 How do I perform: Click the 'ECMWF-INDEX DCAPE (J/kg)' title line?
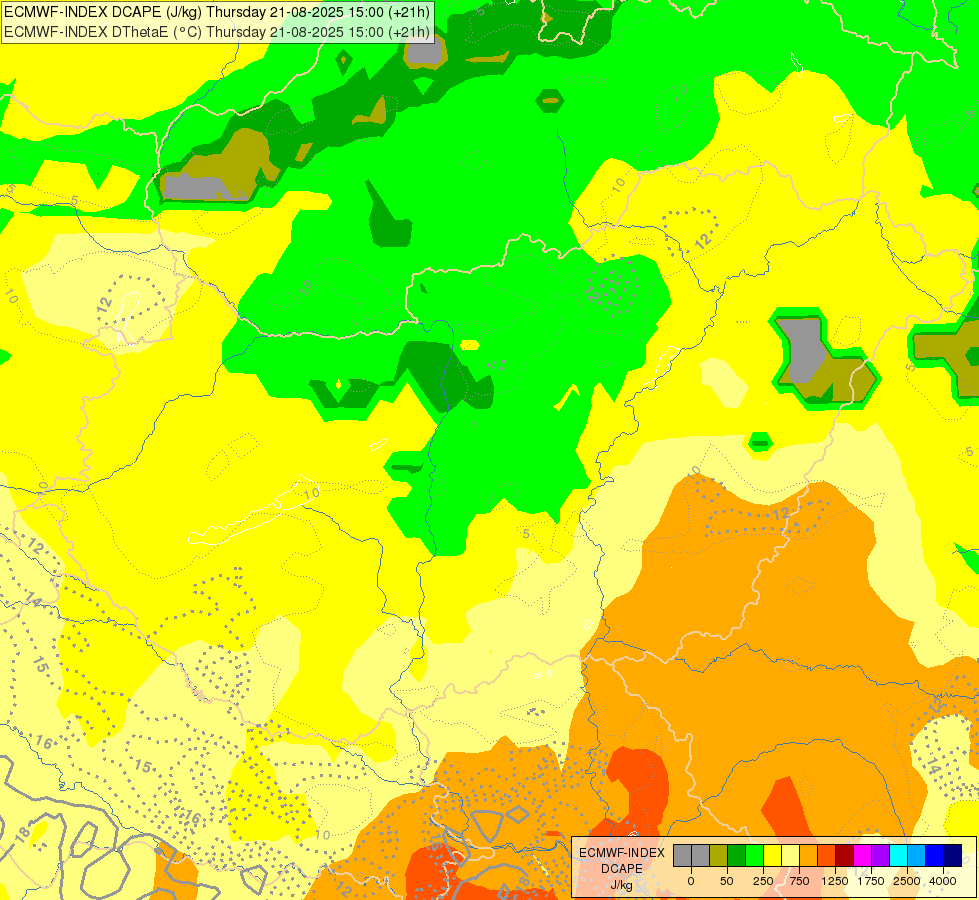point(217,12)
